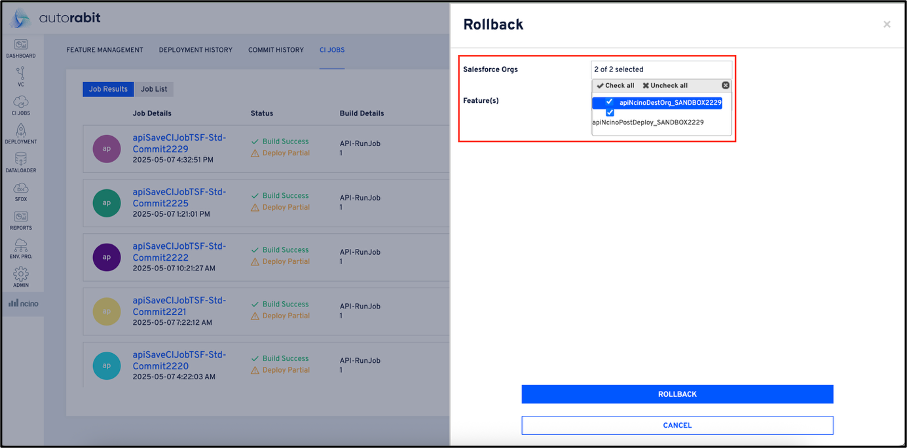Image resolution: width=908 pixels, height=448 pixels.
Task: Open Dataloader in the sidebar
Action: 20,162
